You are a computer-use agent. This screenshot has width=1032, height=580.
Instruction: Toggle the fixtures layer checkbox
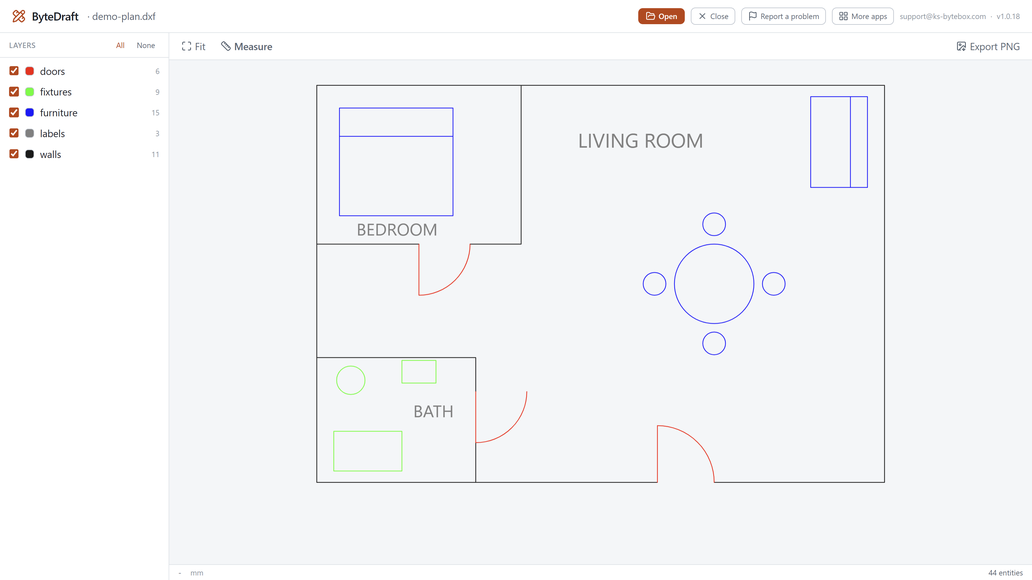click(14, 92)
